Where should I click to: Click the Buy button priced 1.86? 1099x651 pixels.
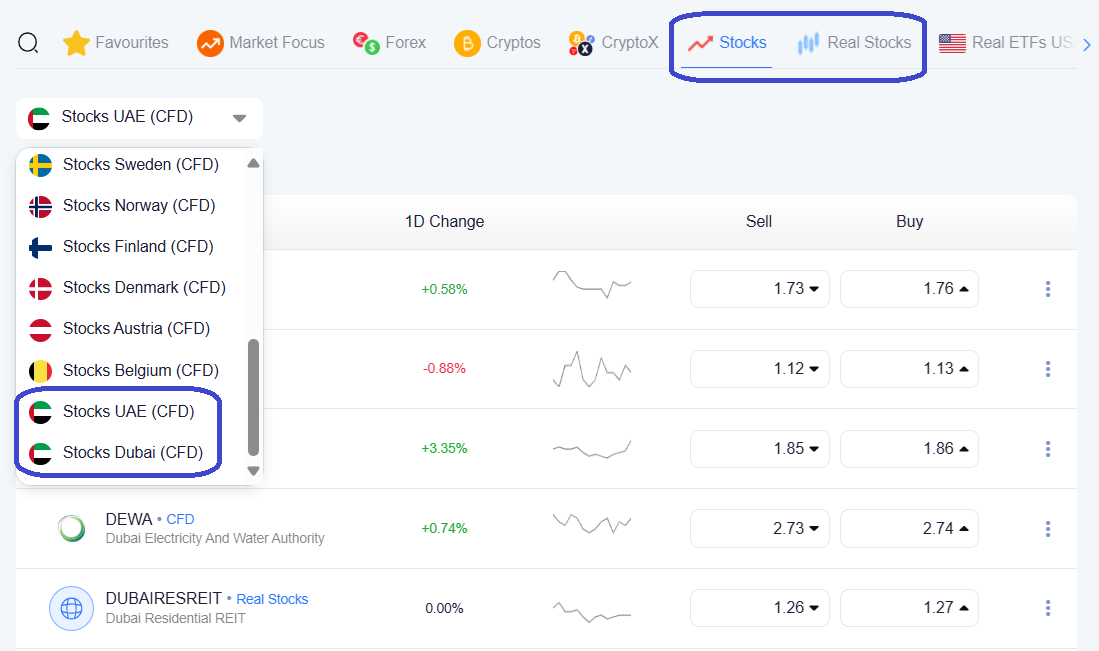point(909,449)
